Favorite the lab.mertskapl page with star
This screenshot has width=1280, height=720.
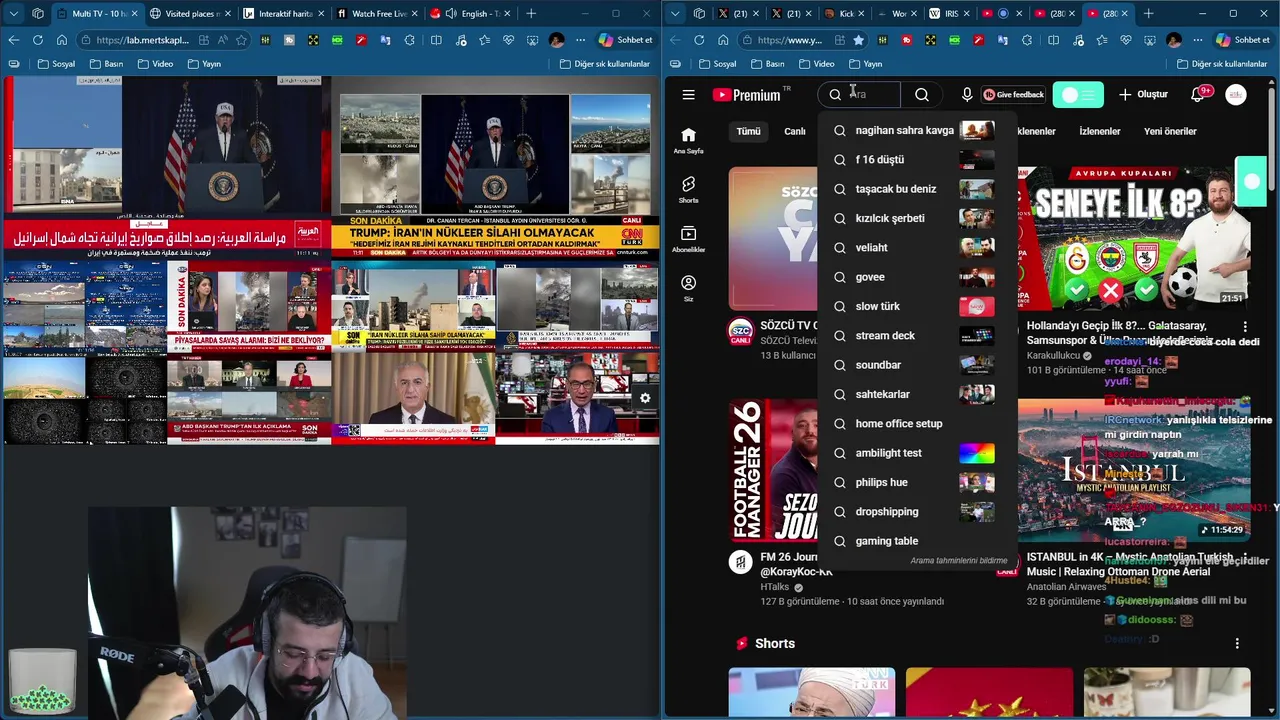click(241, 40)
